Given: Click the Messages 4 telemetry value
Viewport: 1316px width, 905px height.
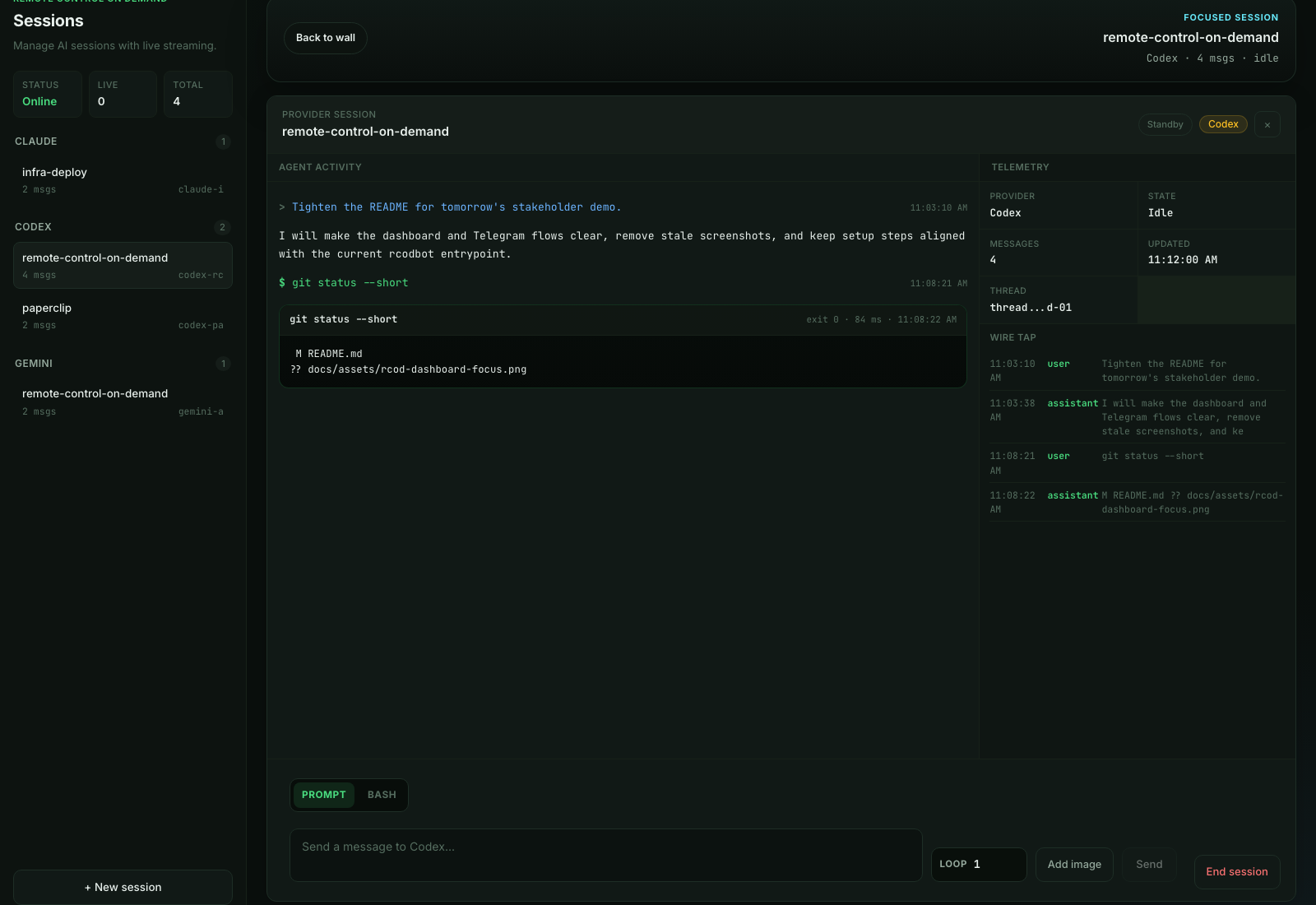Looking at the screenshot, I should (x=993, y=260).
